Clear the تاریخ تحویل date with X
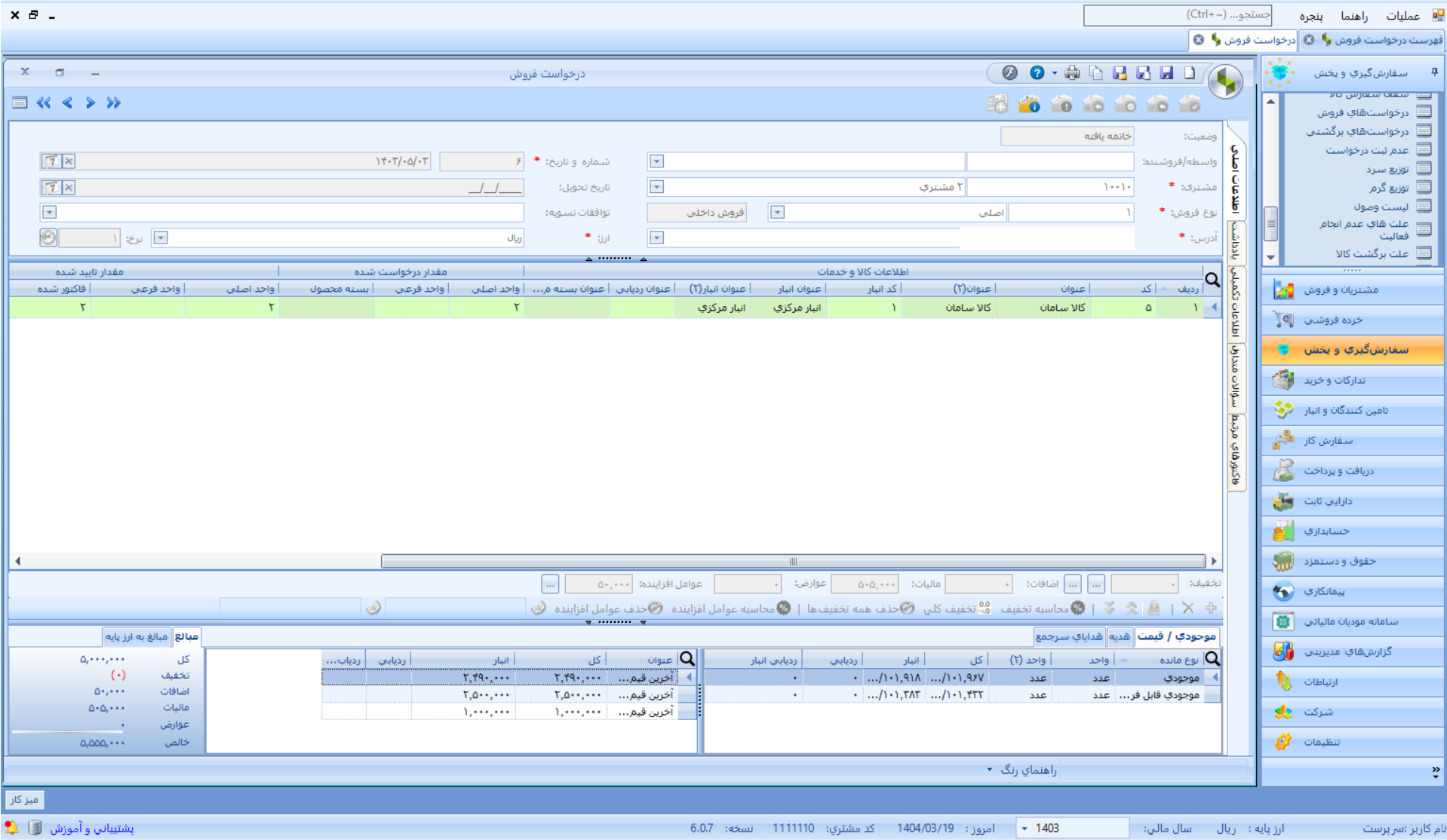The height and width of the screenshot is (840, 1447). [69, 187]
